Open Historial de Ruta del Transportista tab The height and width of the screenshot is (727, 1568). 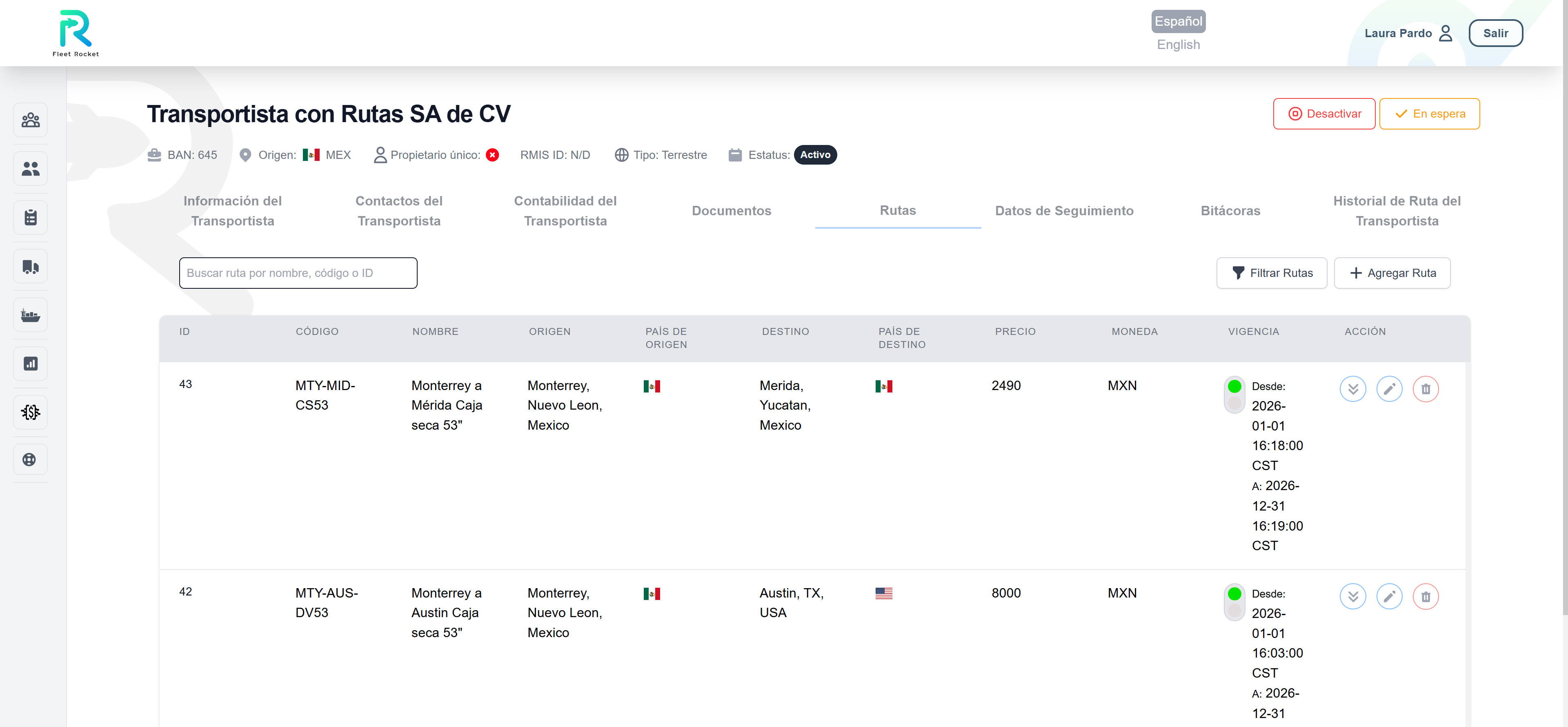click(1397, 211)
